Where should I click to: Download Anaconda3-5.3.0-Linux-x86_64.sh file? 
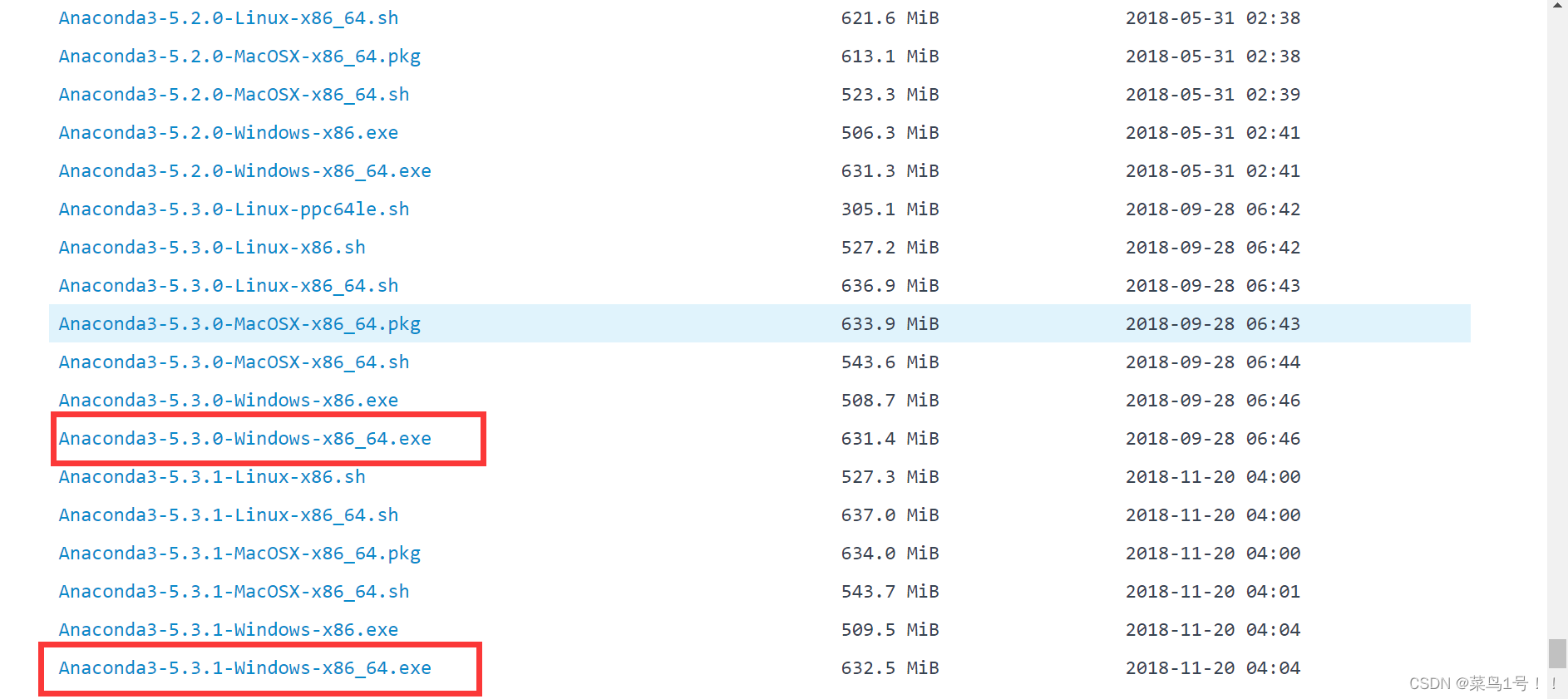[x=229, y=286]
